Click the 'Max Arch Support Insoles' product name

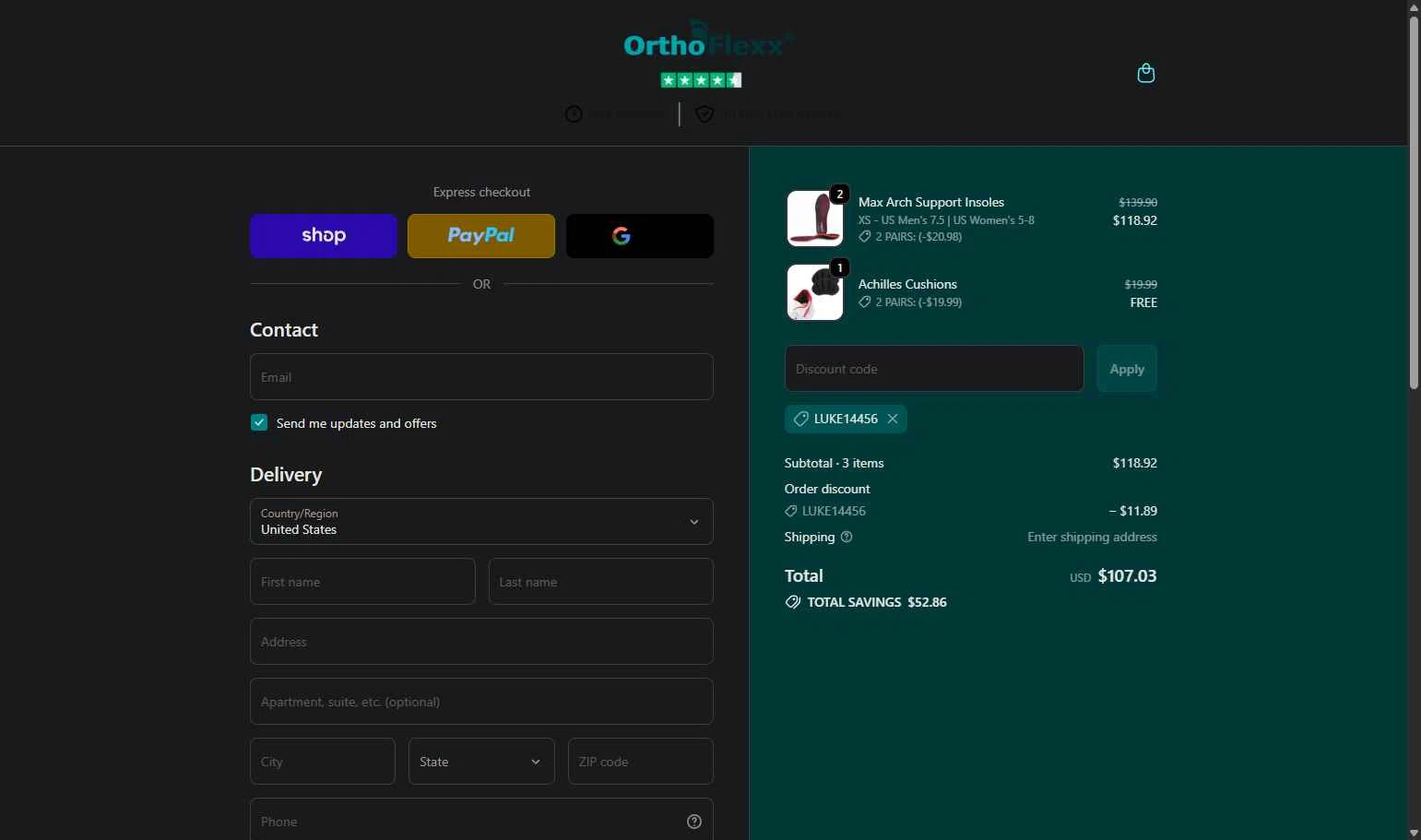pyautogui.click(x=931, y=202)
